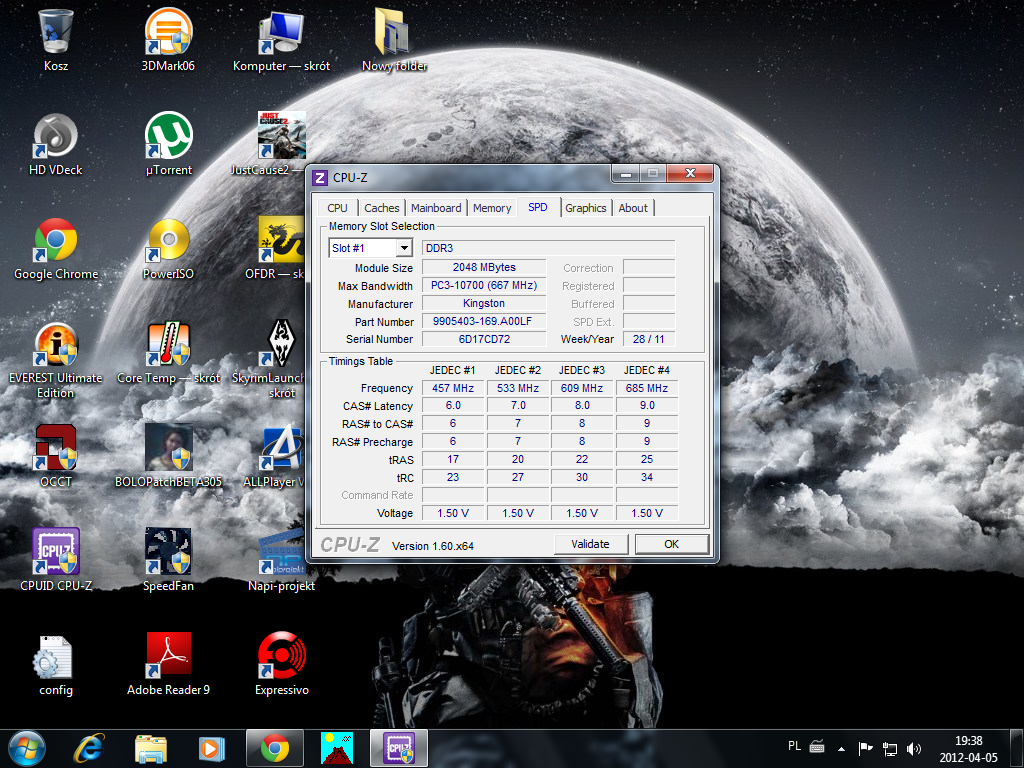
Task: Open the Core Temp shortcut icon
Action: click(168, 345)
